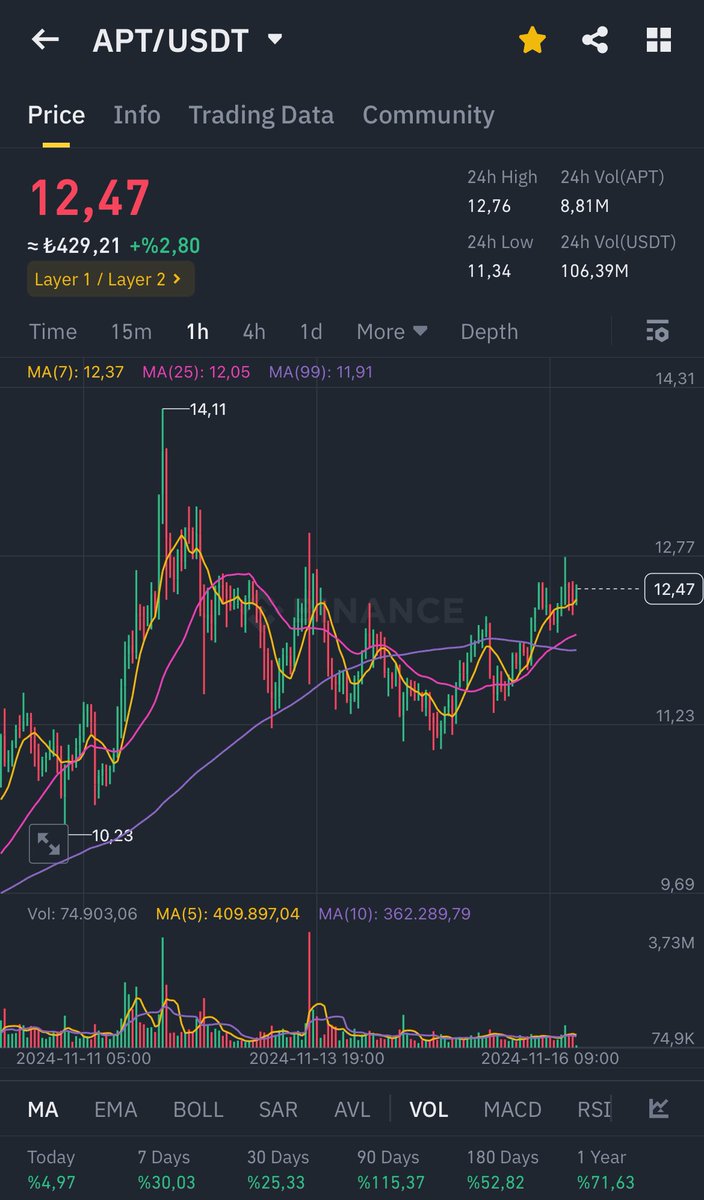
Task: Toggle the EMA indicator
Action: 115,1109
